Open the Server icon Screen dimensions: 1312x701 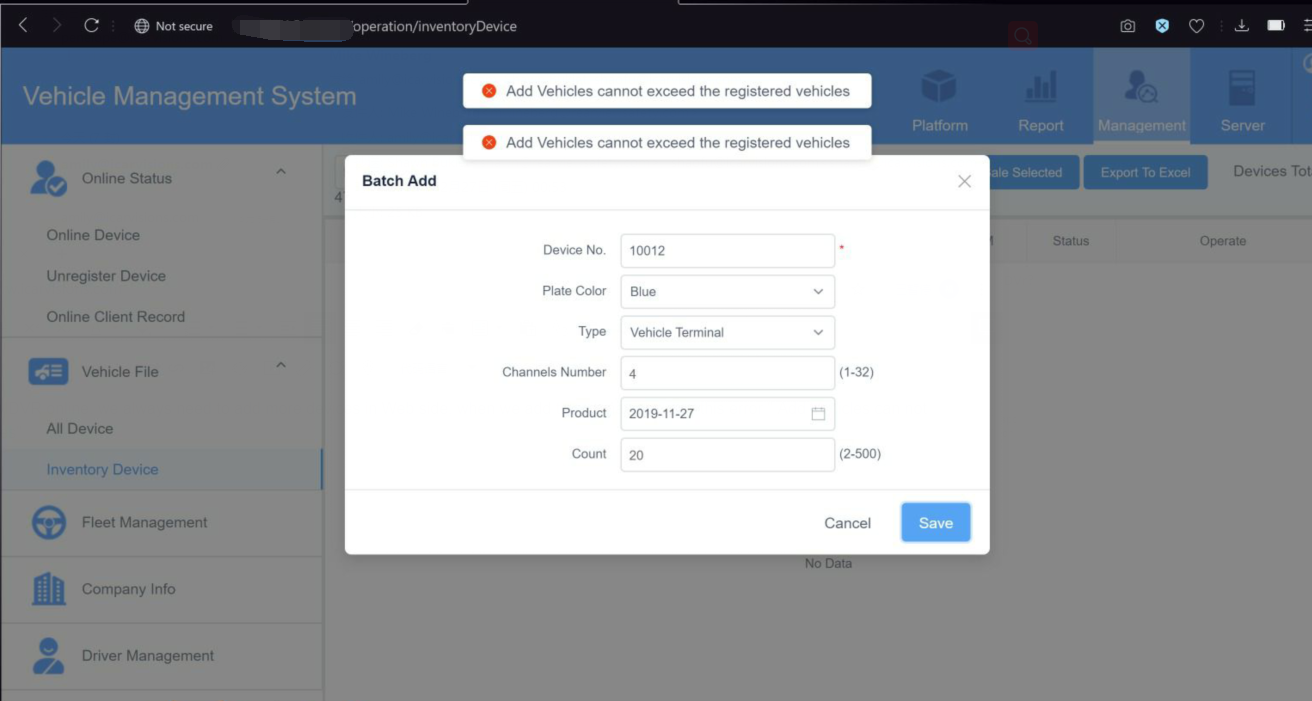point(1243,88)
